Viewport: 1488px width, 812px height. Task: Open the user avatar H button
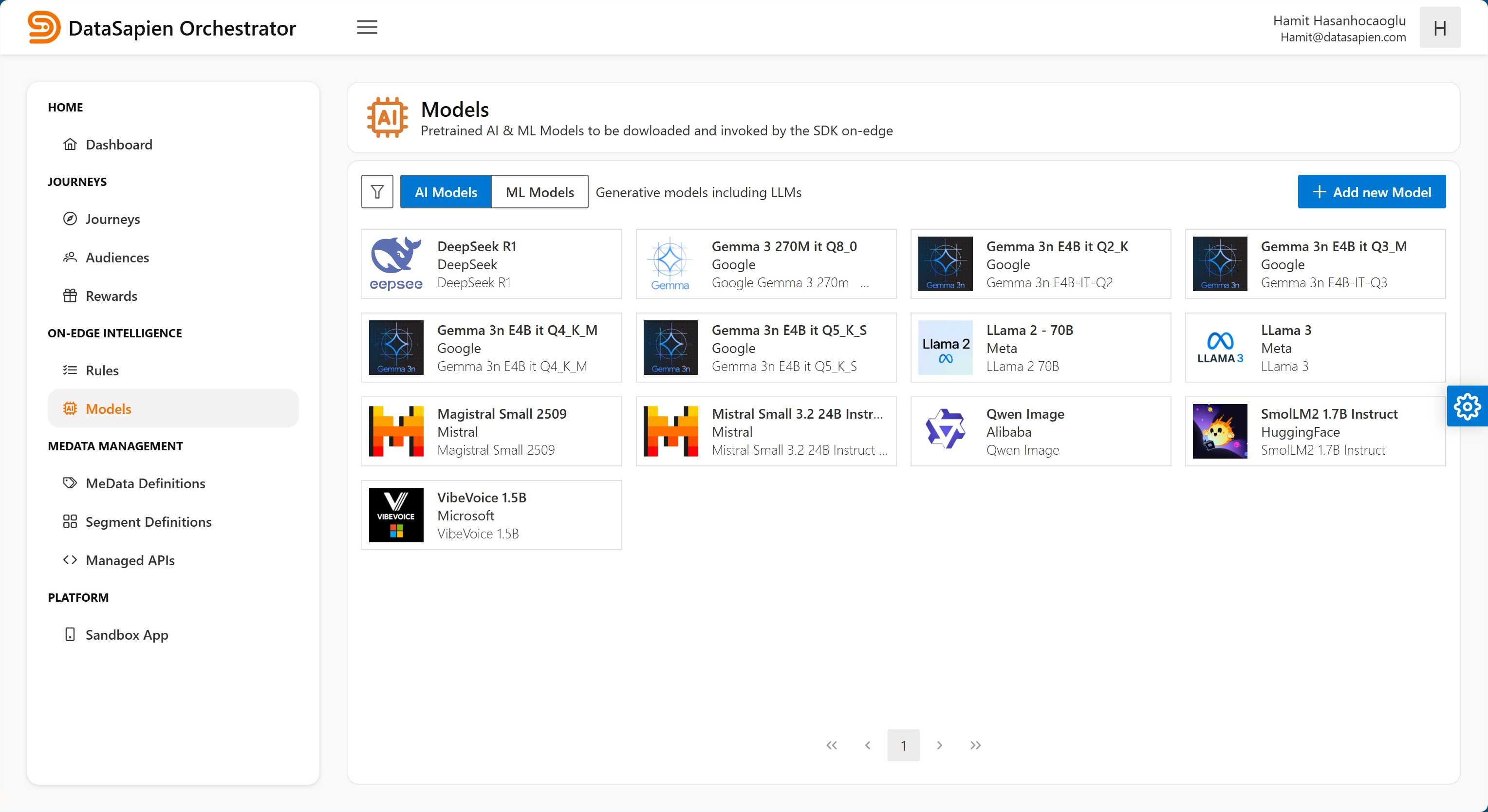(1439, 28)
